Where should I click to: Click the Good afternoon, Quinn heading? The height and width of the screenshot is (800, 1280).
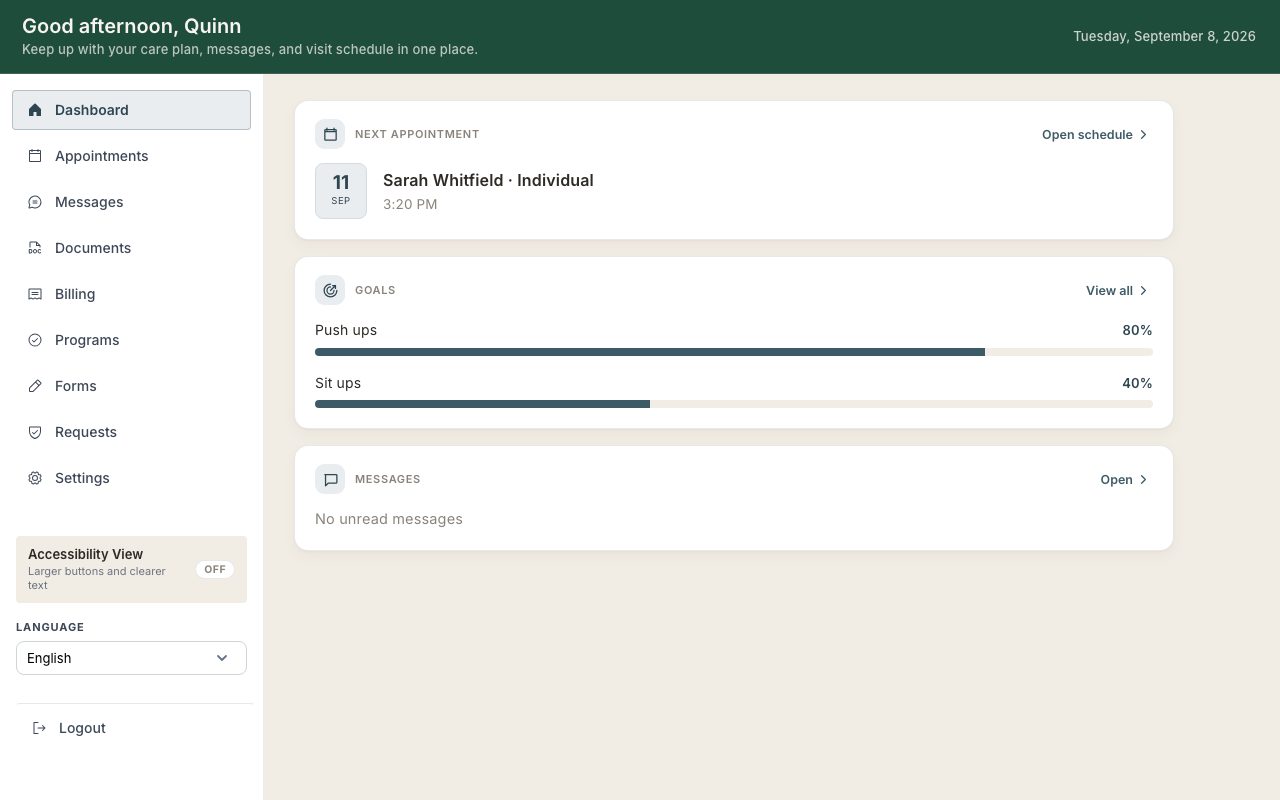(131, 26)
